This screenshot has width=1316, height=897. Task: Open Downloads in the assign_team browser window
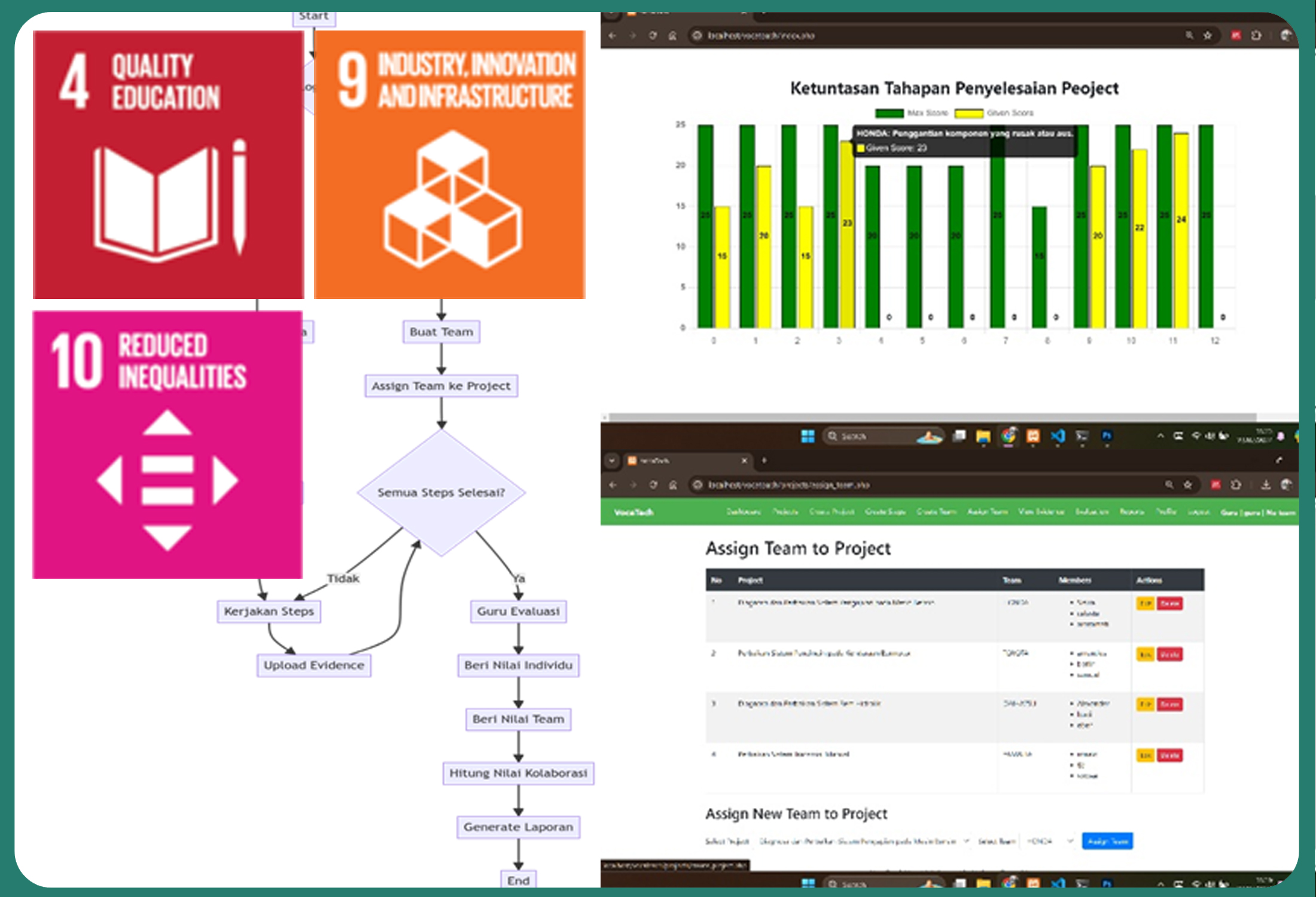tap(1266, 484)
